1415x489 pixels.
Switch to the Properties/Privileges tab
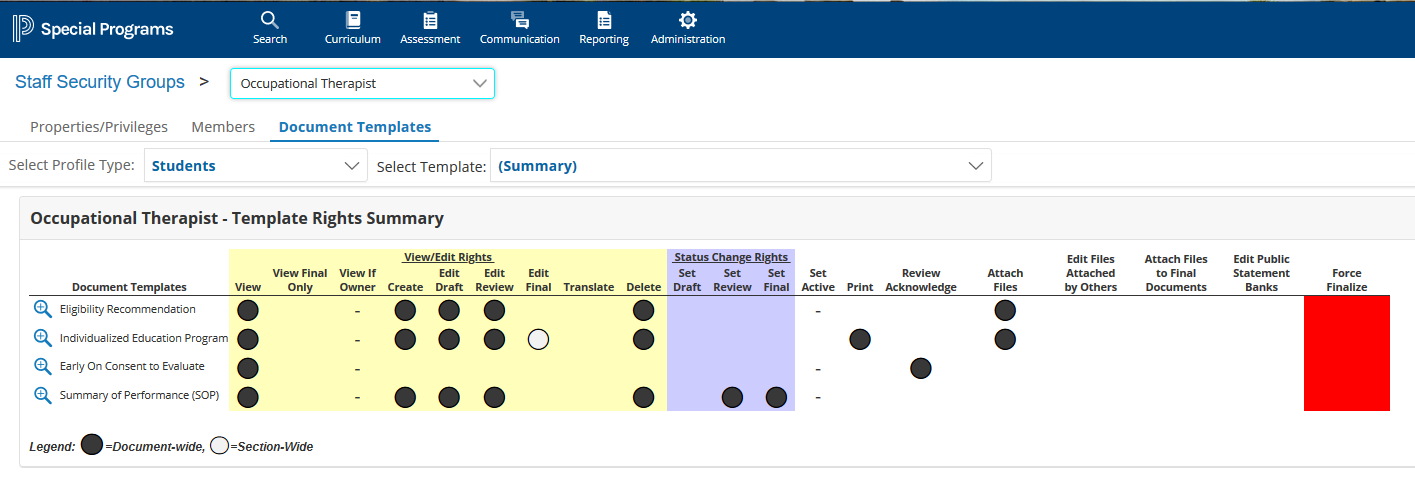click(x=99, y=127)
